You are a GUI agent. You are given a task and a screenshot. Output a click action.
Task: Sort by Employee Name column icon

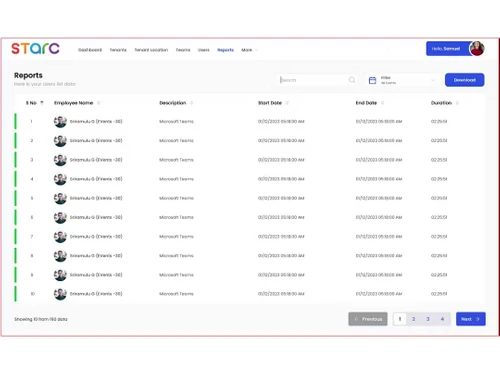coord(99,103)
